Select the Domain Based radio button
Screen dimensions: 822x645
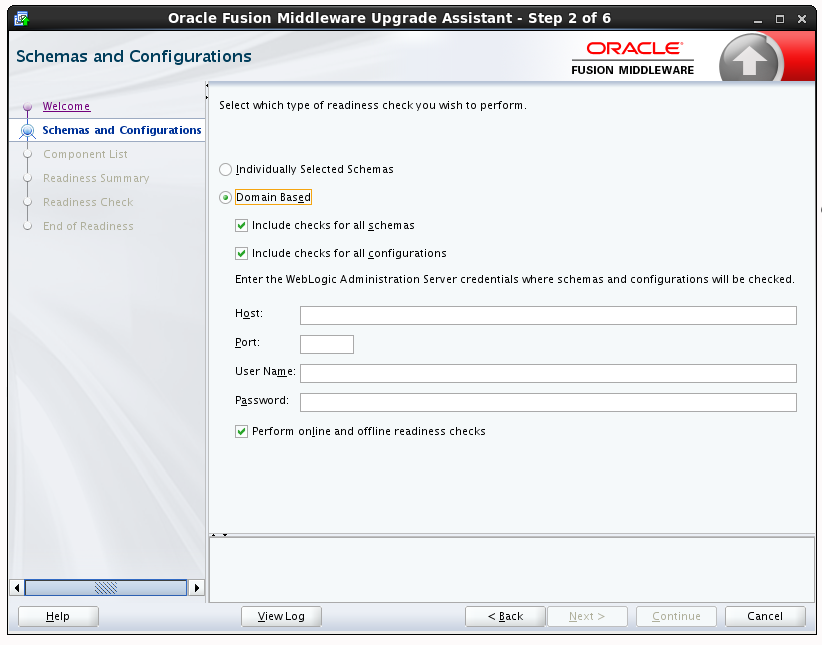point(225,198)
